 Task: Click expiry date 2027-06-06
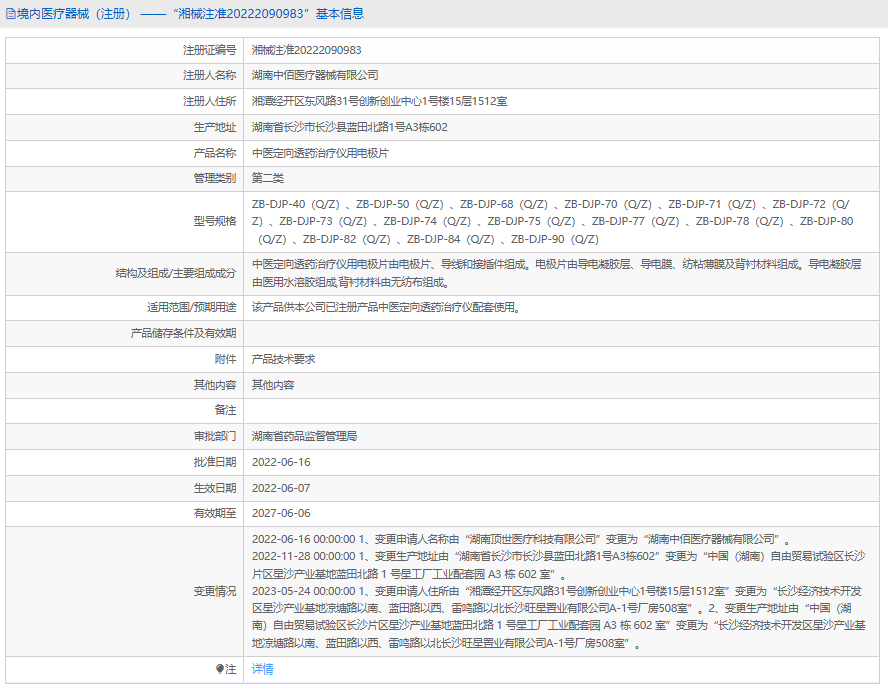(x=281, y=513)
